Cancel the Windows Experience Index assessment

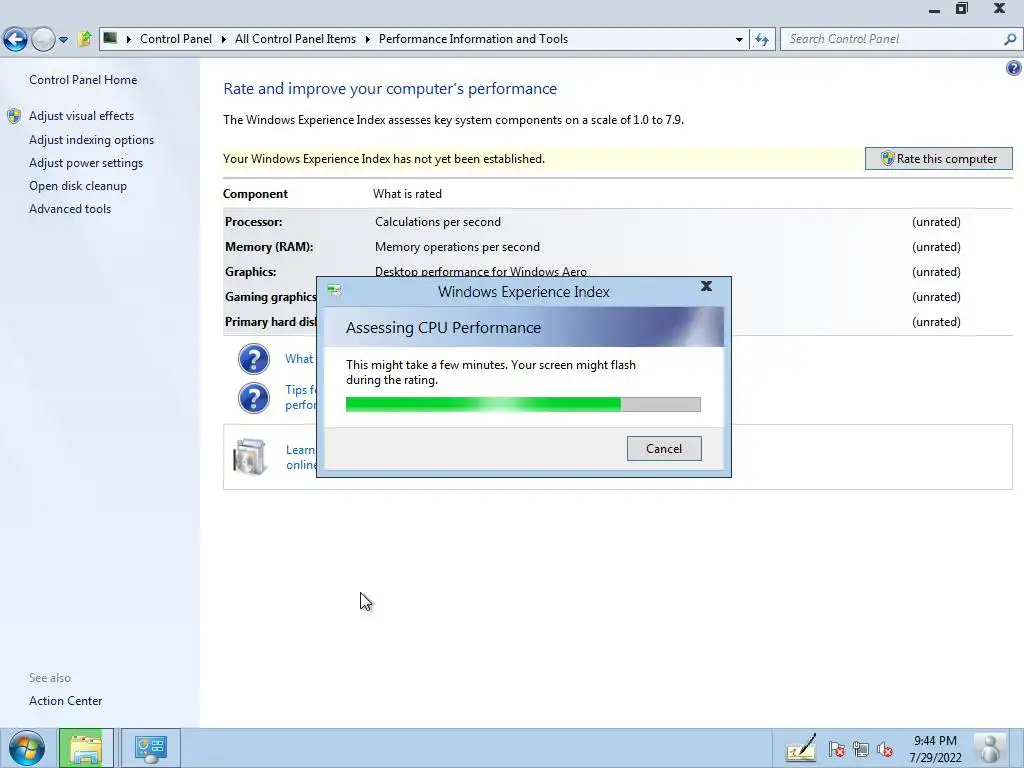tap(664, 449)
